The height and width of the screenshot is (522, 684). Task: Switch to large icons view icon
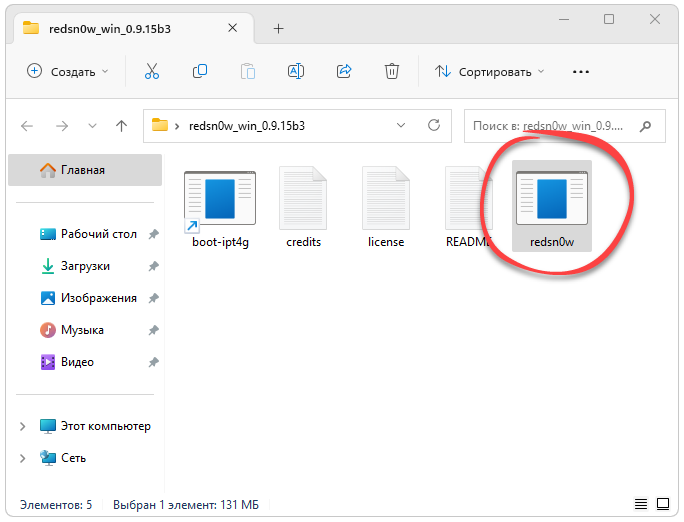[663, 504]
